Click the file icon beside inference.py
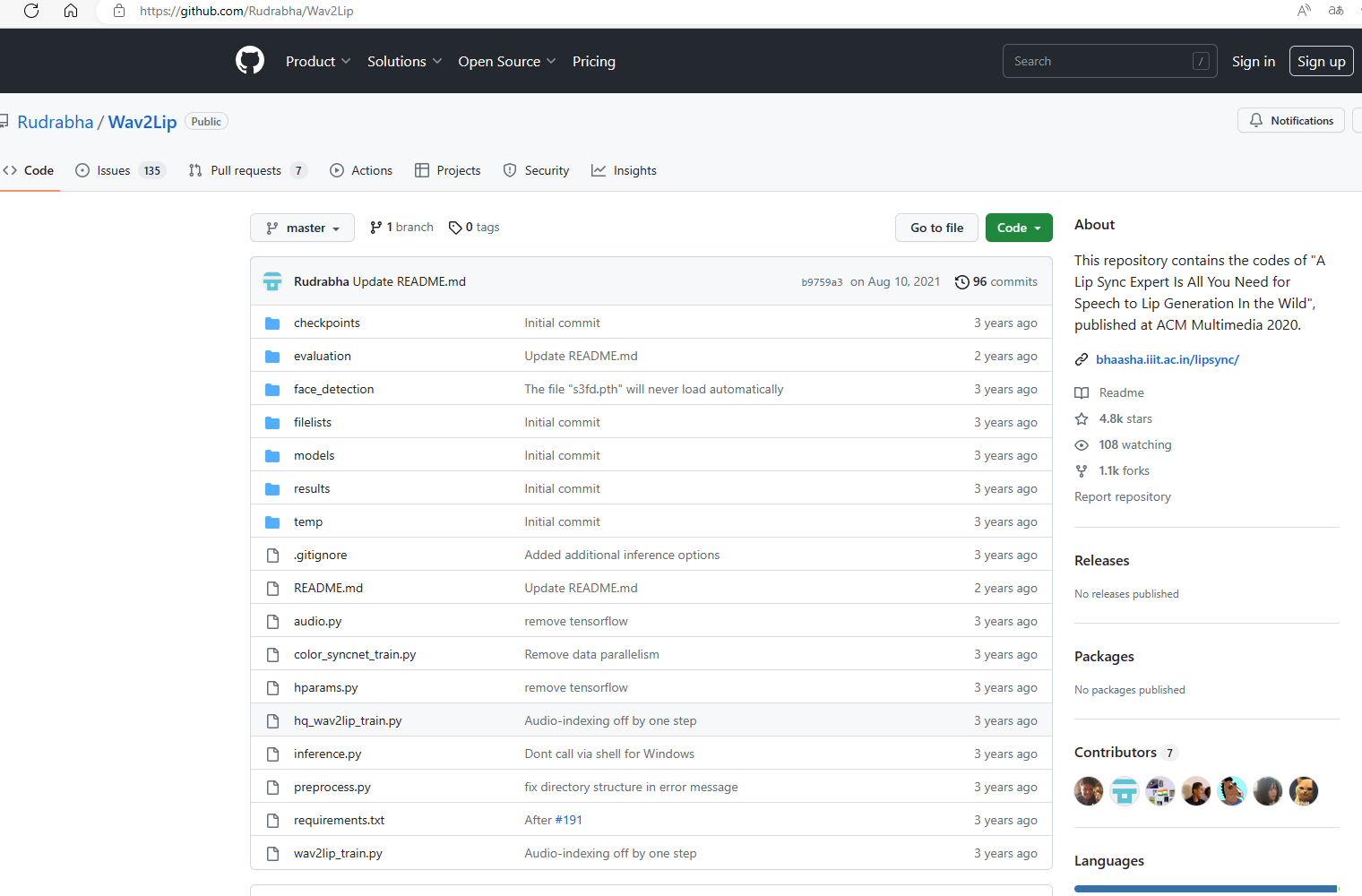The width and height of the screenshot is (1362, 896). [272, 754]
